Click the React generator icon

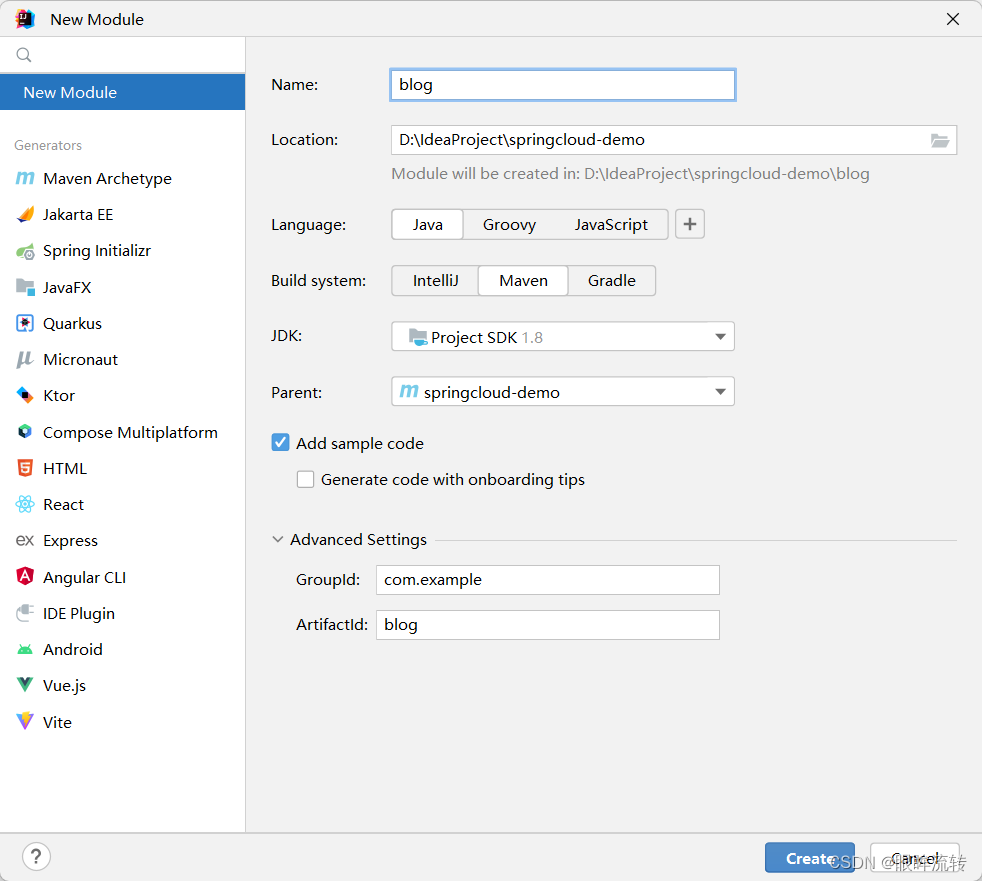point(25,505)
